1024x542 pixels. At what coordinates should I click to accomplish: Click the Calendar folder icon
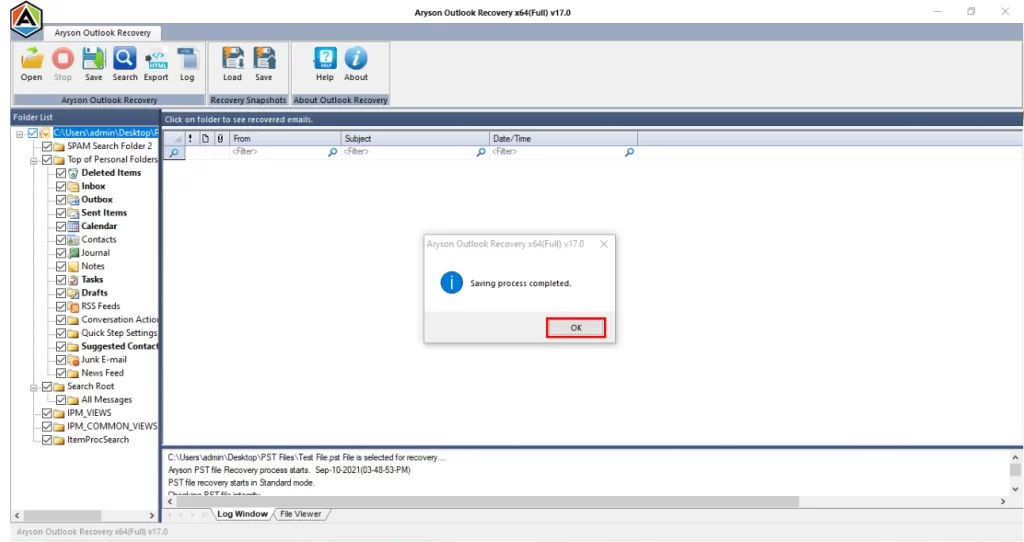73,227
